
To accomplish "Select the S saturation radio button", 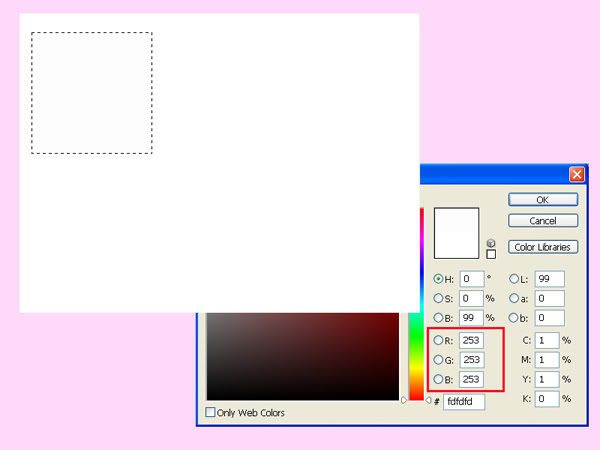I will (x=438, y=298).
